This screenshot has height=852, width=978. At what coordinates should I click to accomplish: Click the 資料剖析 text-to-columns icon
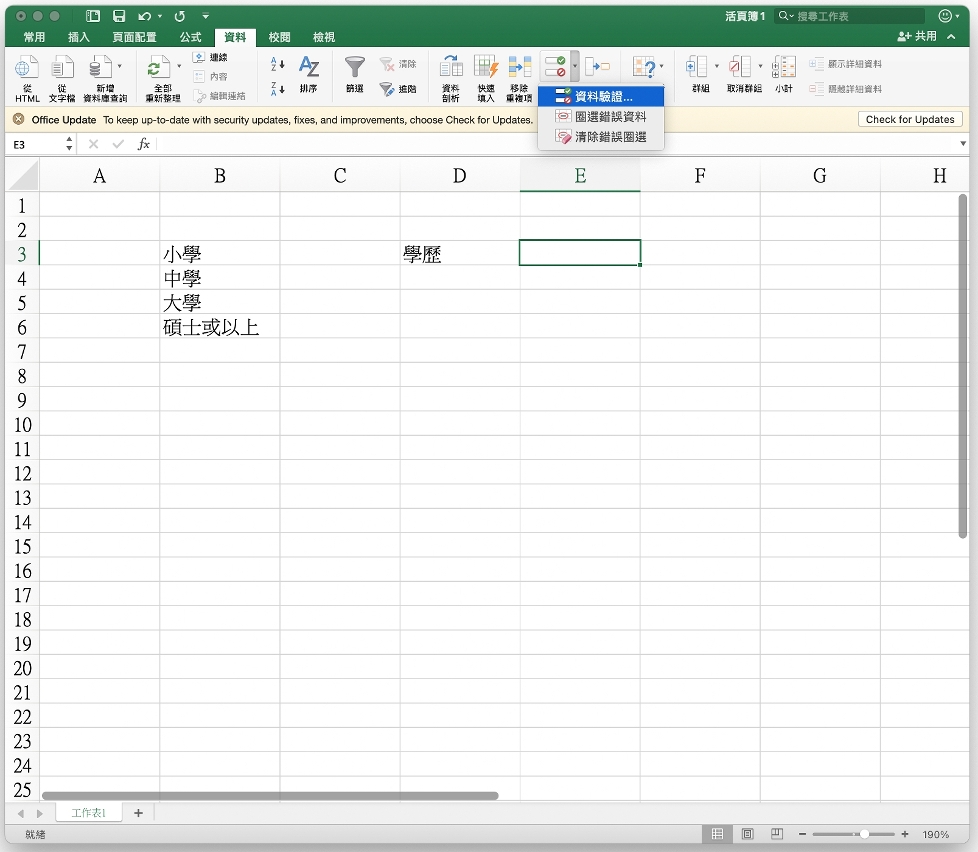coord(451,69)
